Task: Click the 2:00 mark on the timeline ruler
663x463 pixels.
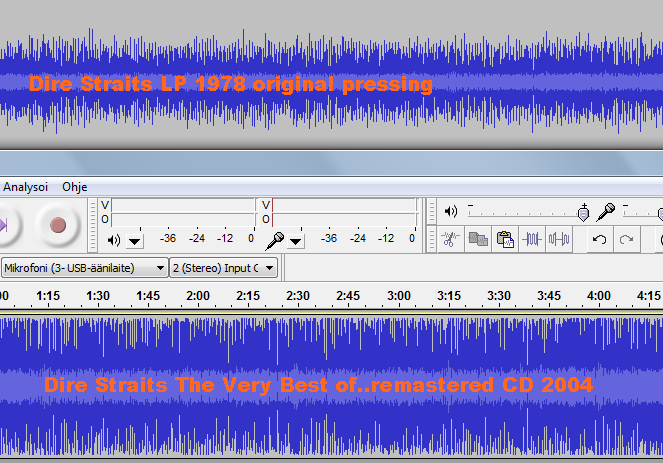Action: (198, 296)
